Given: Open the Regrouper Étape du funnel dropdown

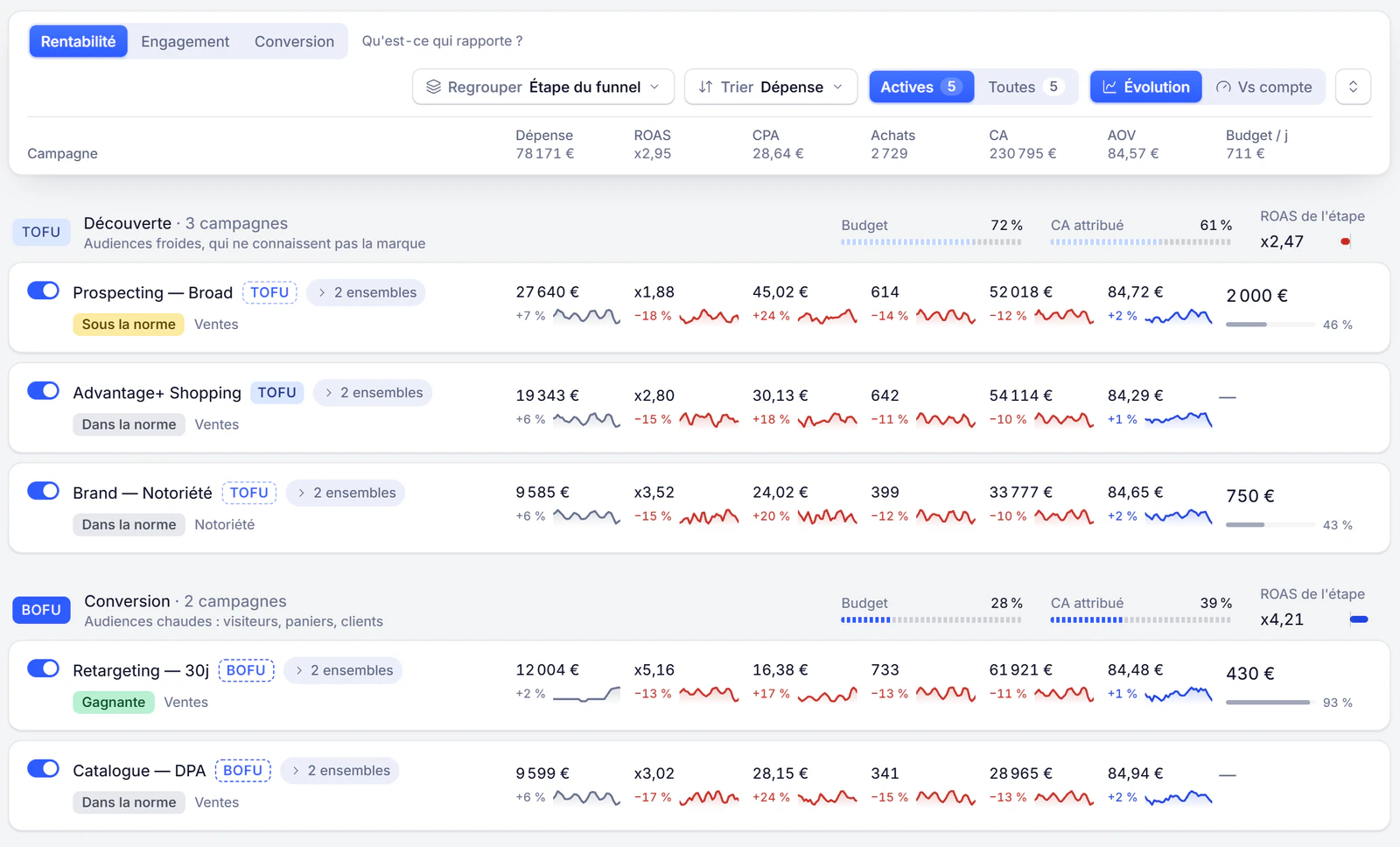Looking at the screenshot, I should (543, 87).
